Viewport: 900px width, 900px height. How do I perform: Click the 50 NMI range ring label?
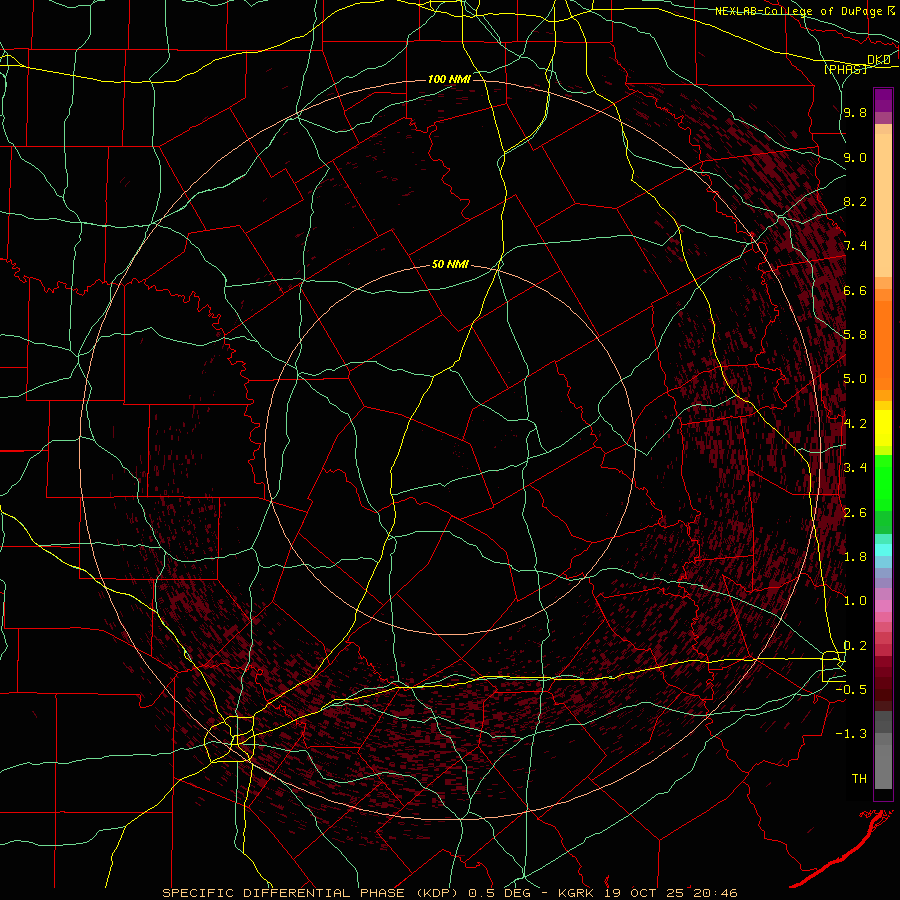tap(450, 265)
